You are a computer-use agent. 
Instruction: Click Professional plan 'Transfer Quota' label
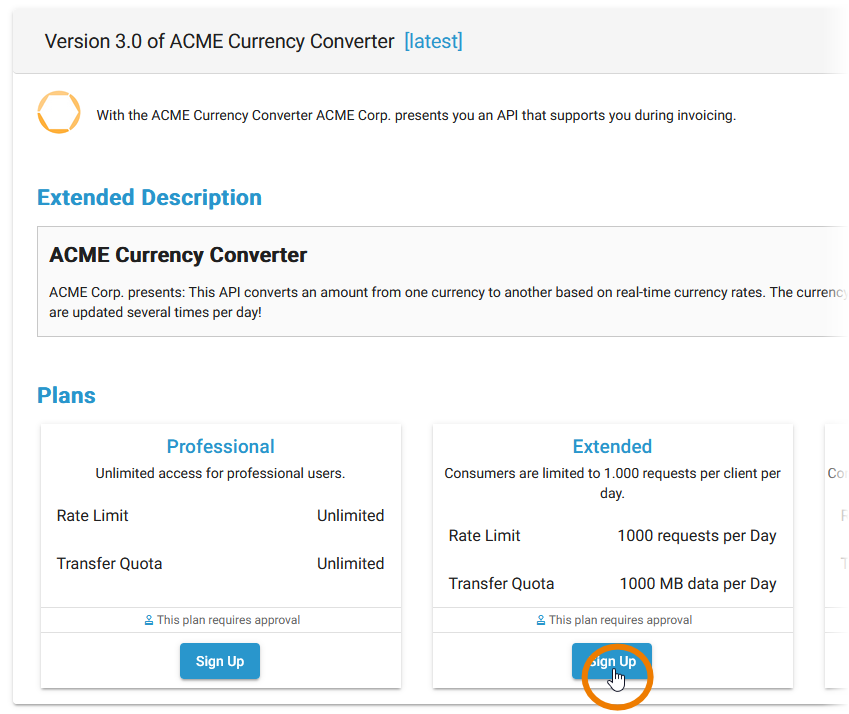[109, 564]
